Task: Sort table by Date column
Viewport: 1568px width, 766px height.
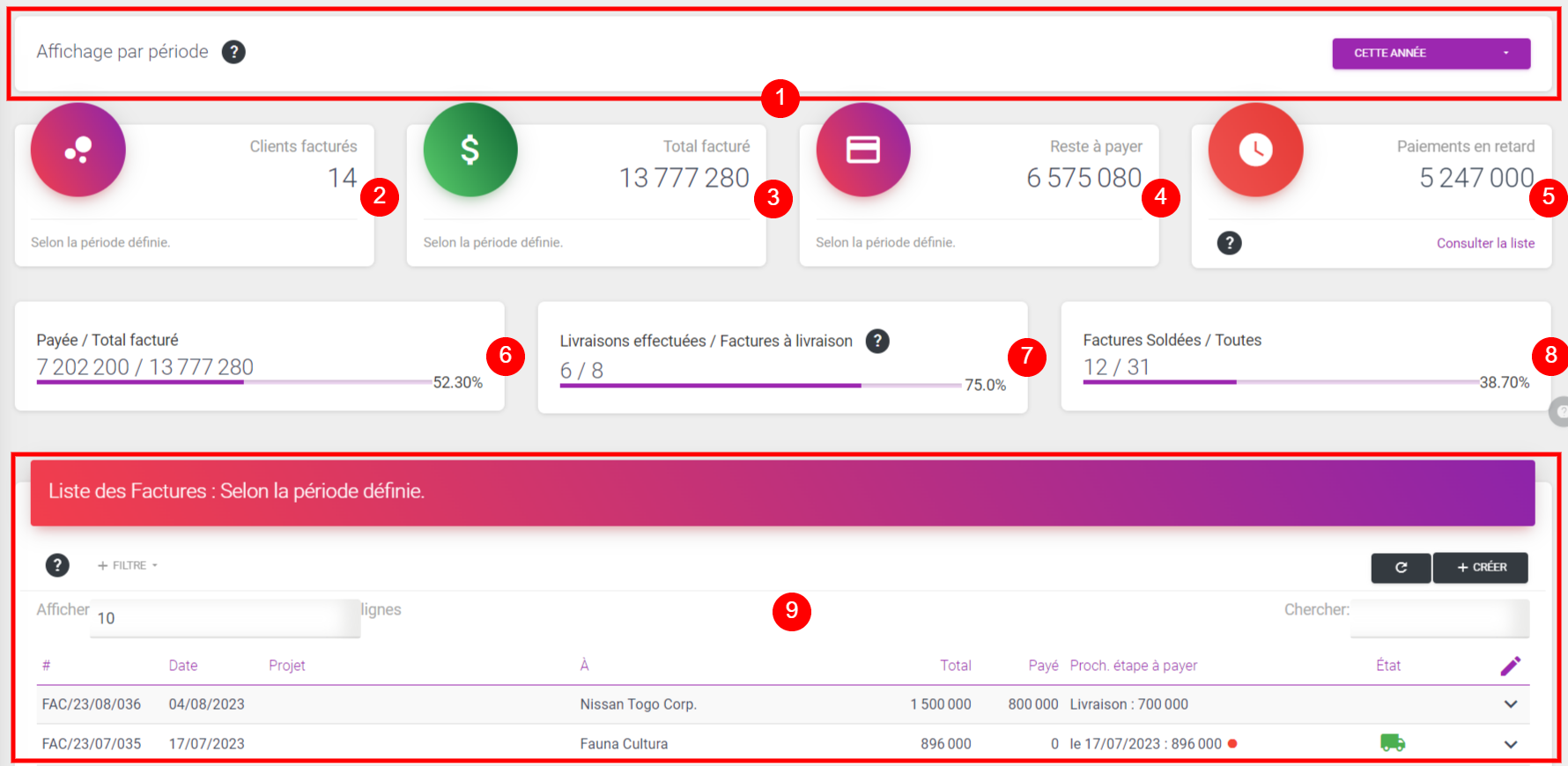Action: tap(183, 666)
